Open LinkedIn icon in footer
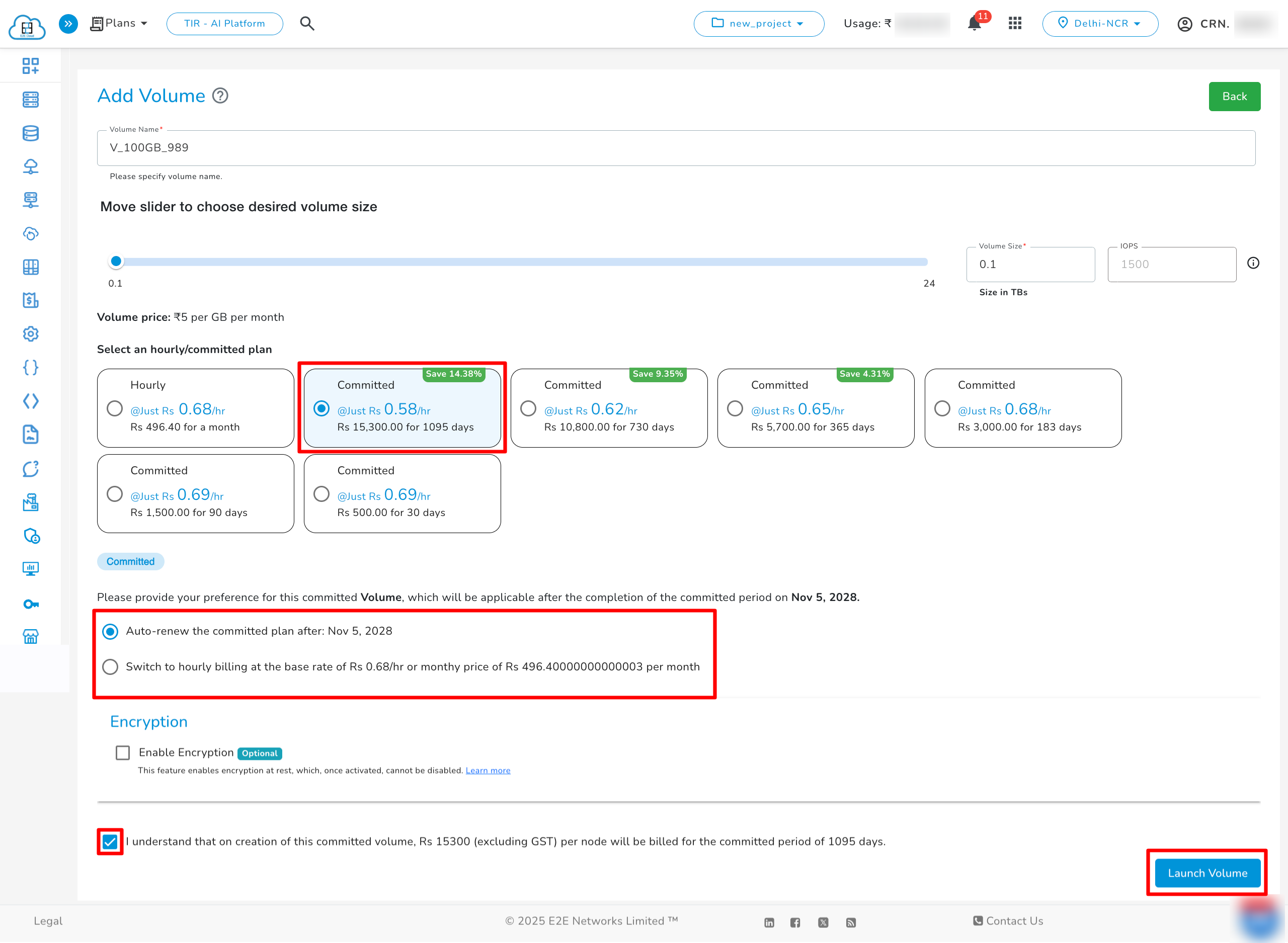The image size is (1288, 943). [769, 922]
